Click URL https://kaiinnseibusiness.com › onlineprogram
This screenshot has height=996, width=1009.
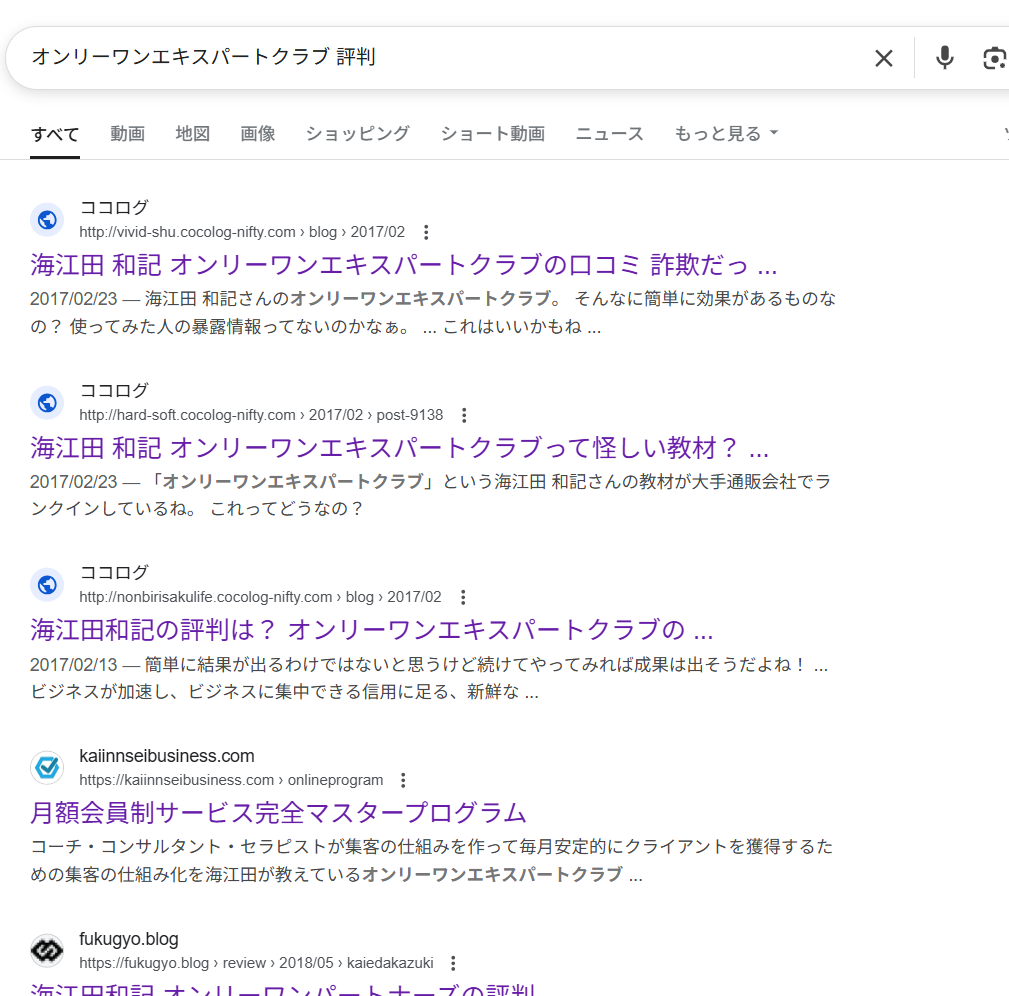(x=231, y=780)
